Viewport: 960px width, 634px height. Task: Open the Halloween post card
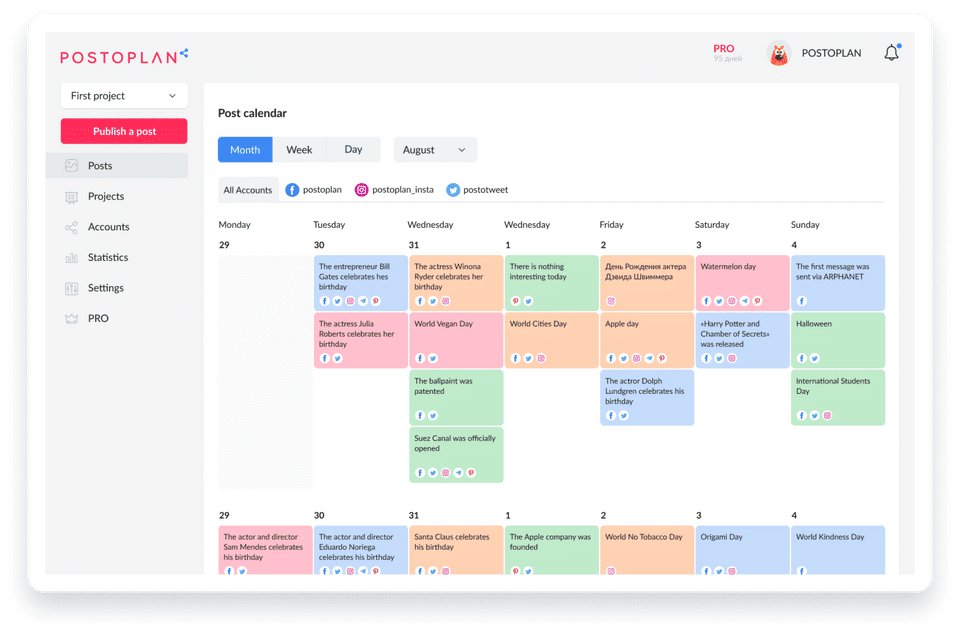pyautogui.click(x=838, y=340)
